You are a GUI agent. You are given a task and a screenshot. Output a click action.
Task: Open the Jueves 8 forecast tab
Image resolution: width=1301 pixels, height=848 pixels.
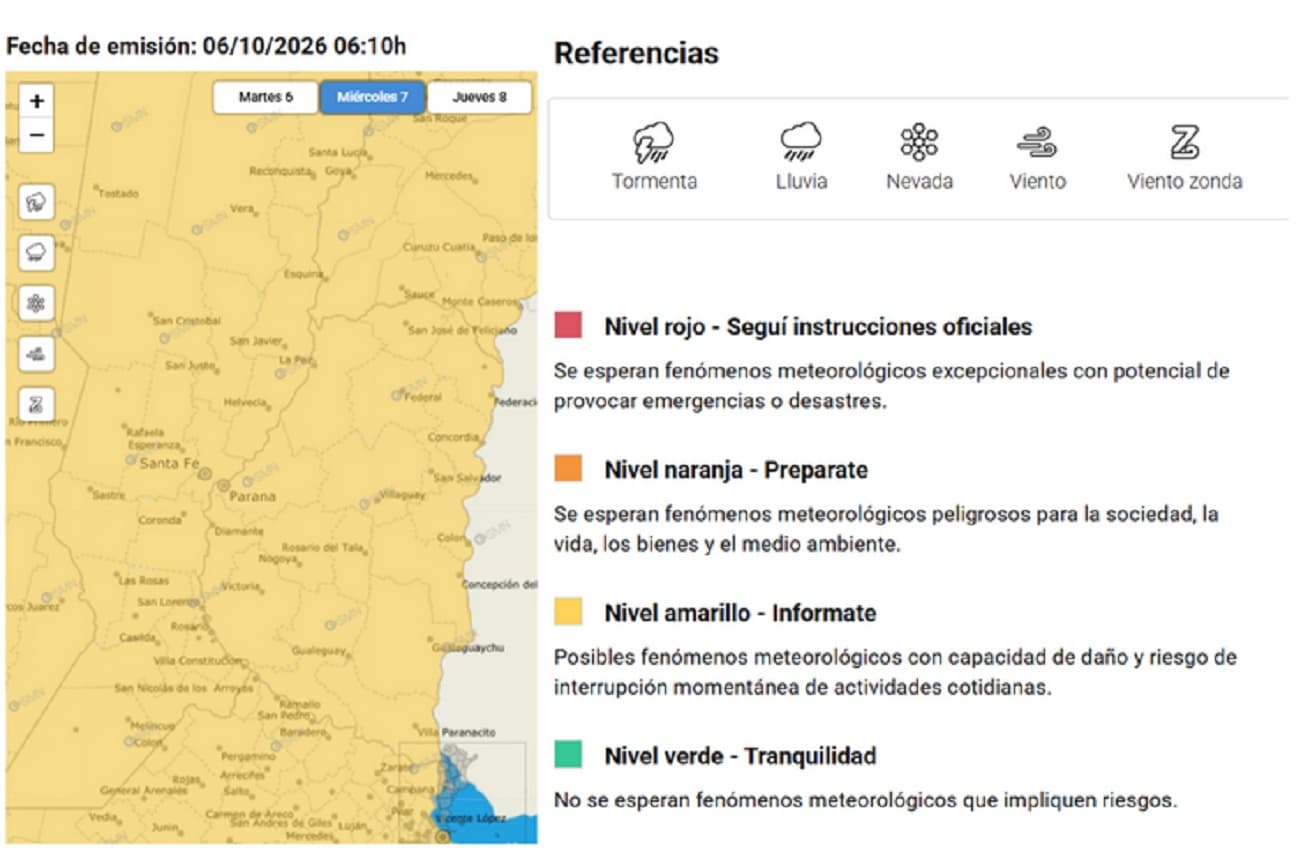[479, 98]
